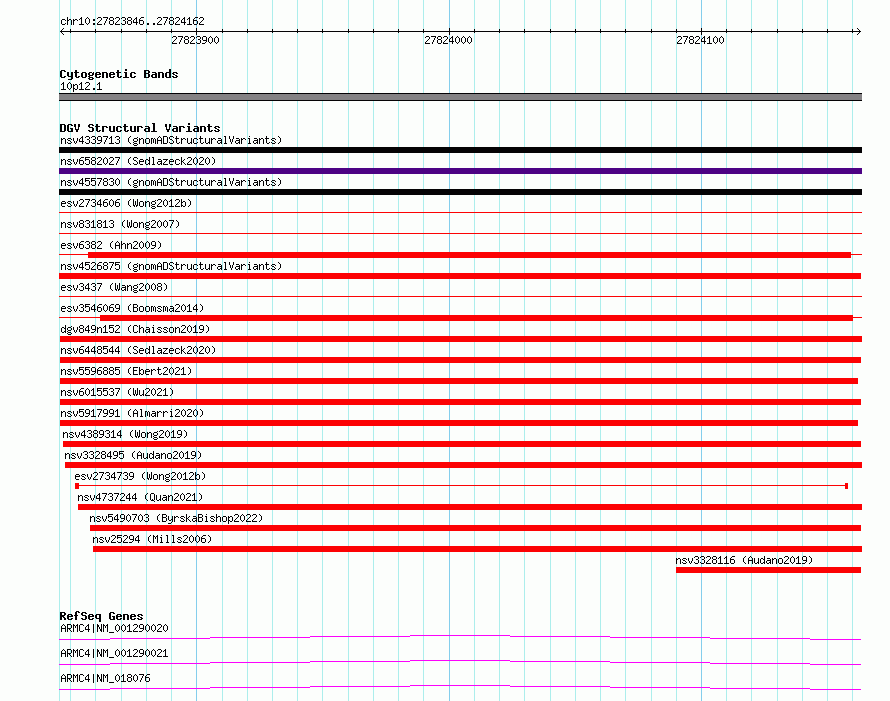Click the thin red line of esv2734739

click(461, 486)
